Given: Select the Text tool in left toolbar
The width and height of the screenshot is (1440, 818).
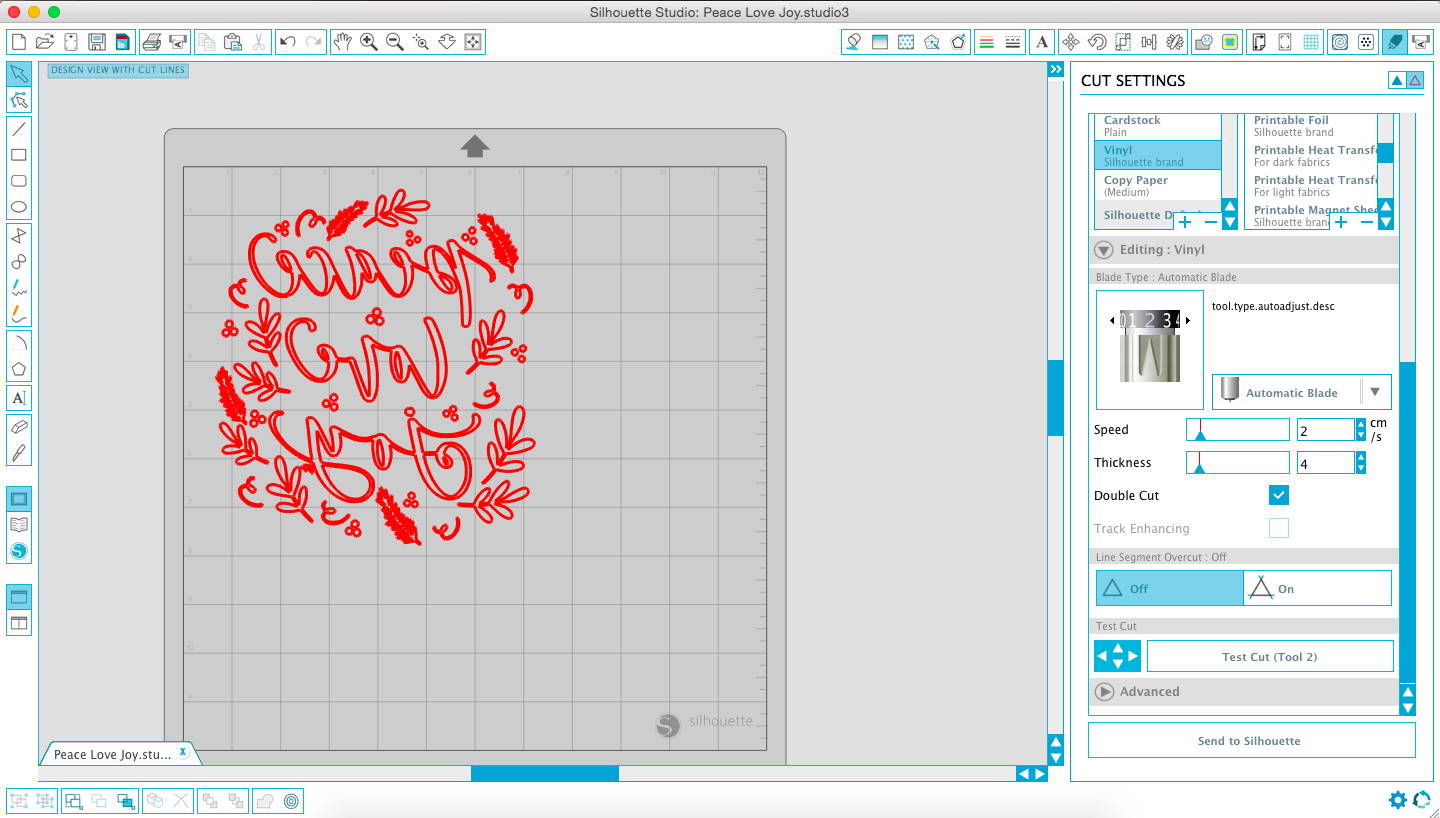Looking at the screenshot, I should coord(18,398).
